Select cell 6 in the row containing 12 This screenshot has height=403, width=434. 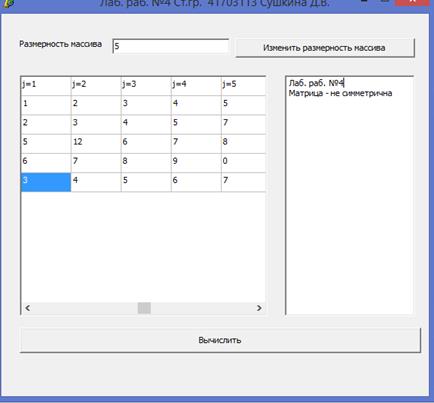146,144
